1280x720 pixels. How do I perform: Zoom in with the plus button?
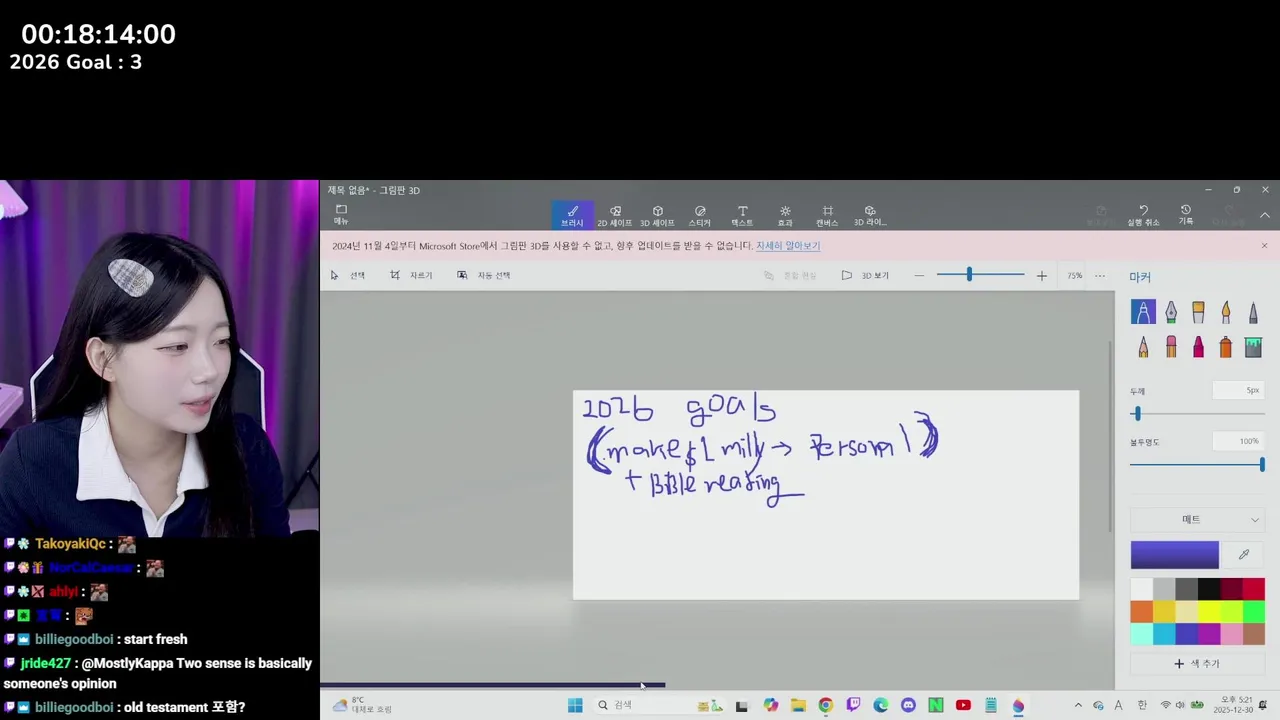(1041, 275)
